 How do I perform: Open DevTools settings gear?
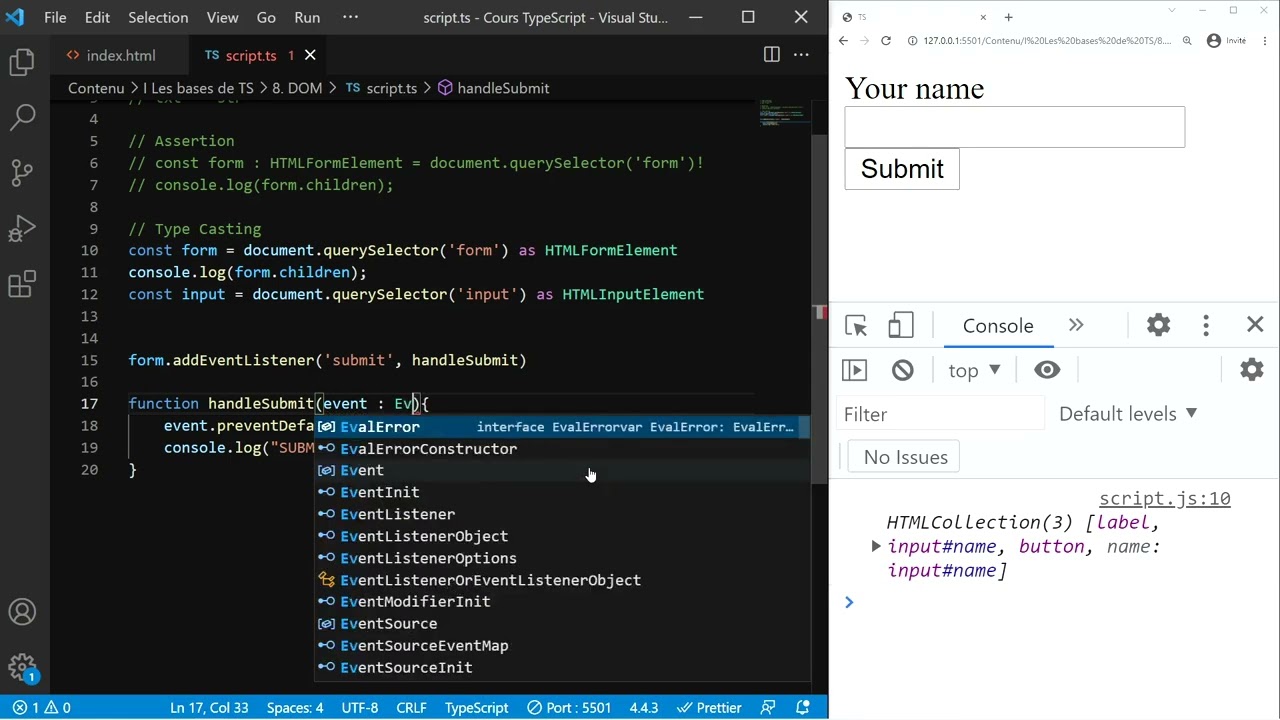click(1158, 325)
